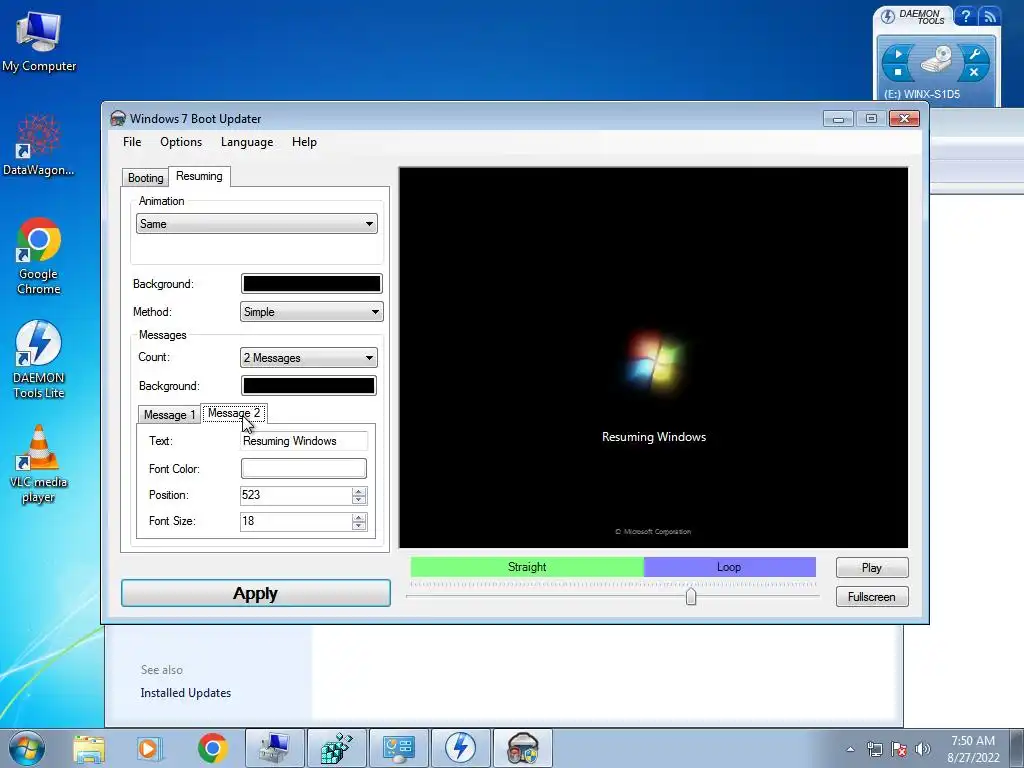Click the stop (unmount) button in DAEMON Tools gadget
The image size is (1024, 768).
click(x=899, y=72)
